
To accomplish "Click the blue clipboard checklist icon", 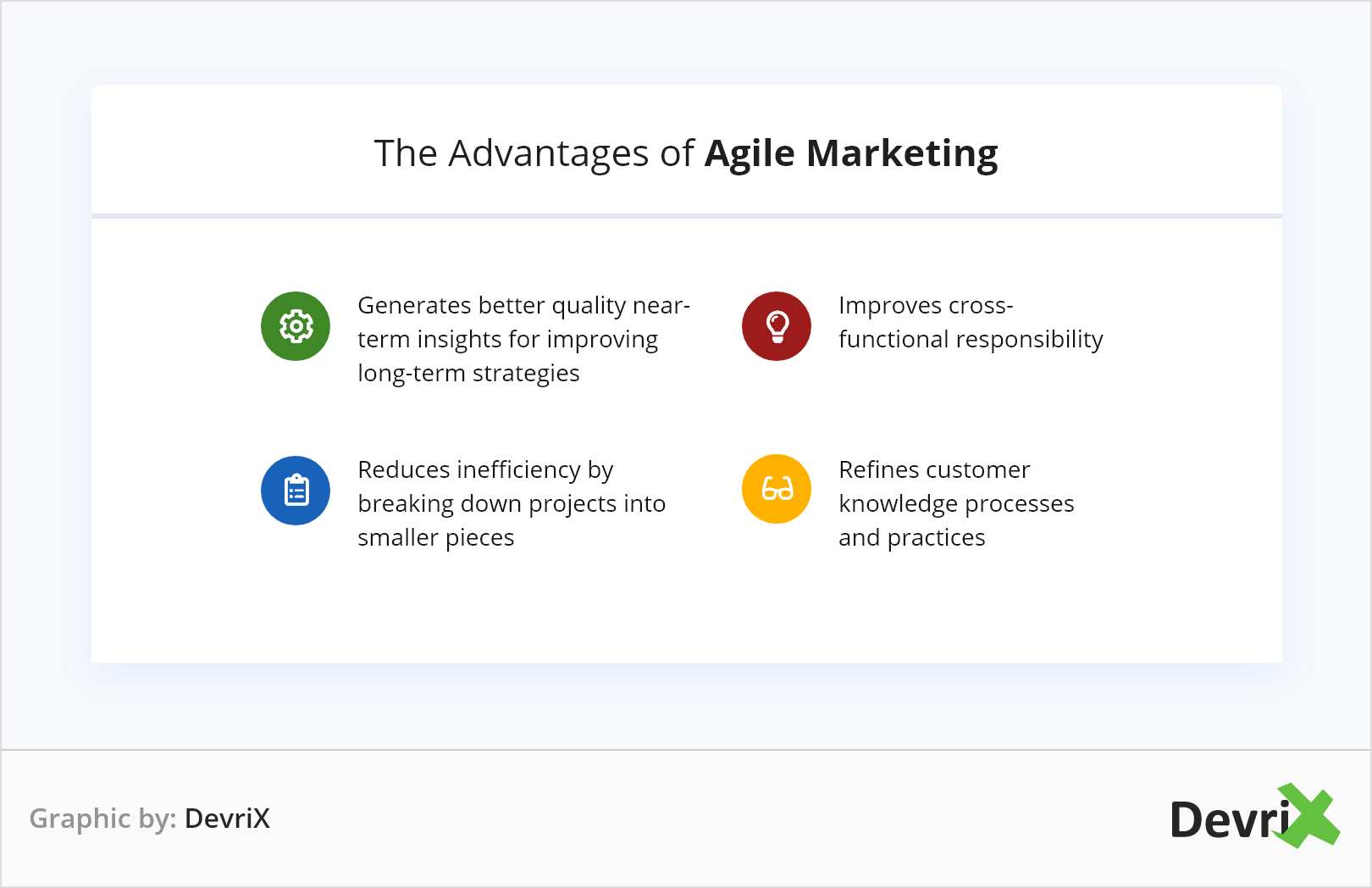I will 296,491.
